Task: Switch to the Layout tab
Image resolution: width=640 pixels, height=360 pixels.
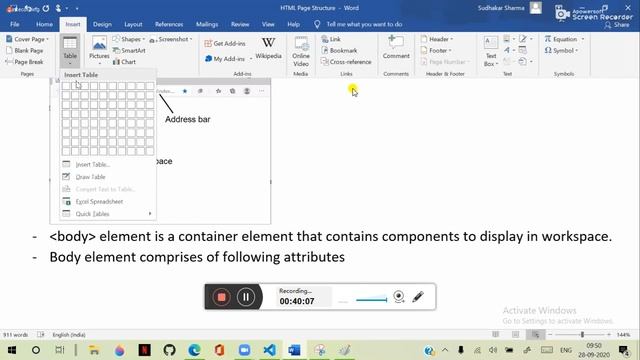Action: pyautogui.click(x=133, y=24)
